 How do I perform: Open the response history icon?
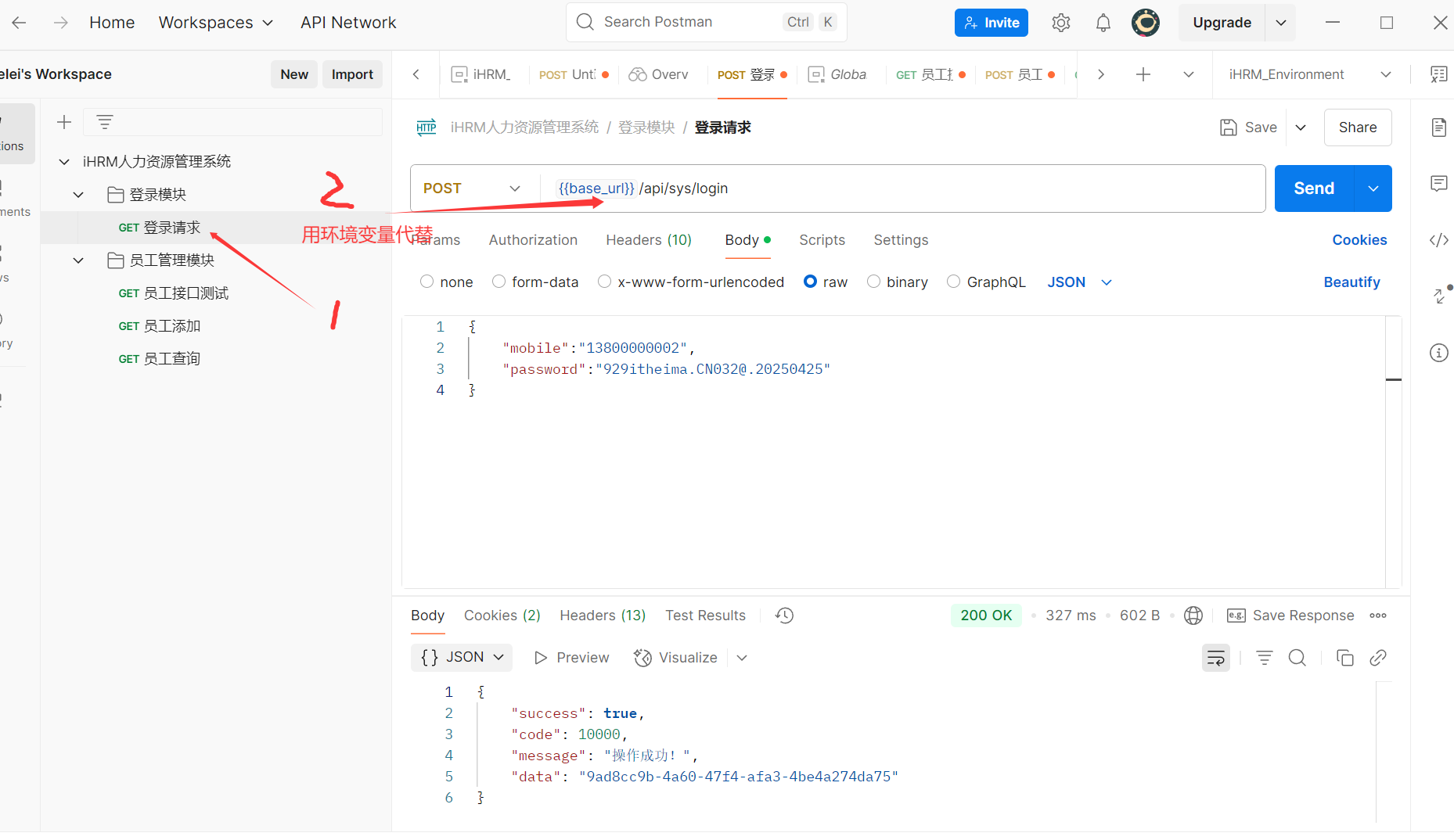pyautogui.click(x=785, y=616)
